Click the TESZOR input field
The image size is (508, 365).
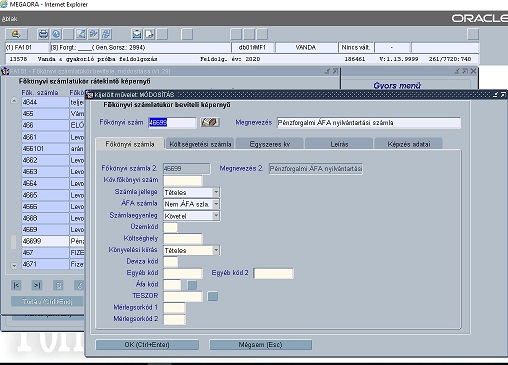point(183,296)
